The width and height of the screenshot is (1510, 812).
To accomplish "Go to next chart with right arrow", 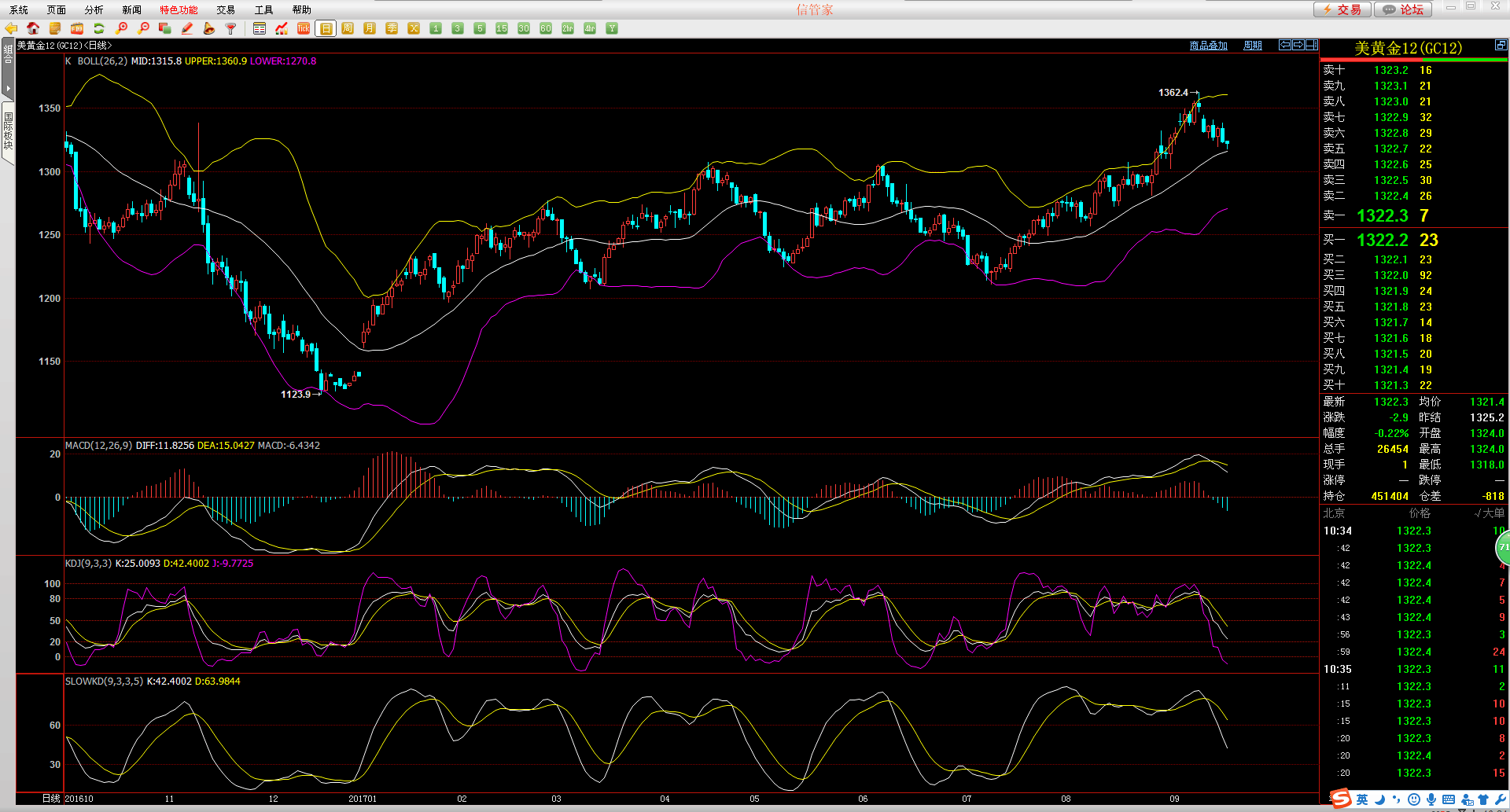I will point(1298,45).
